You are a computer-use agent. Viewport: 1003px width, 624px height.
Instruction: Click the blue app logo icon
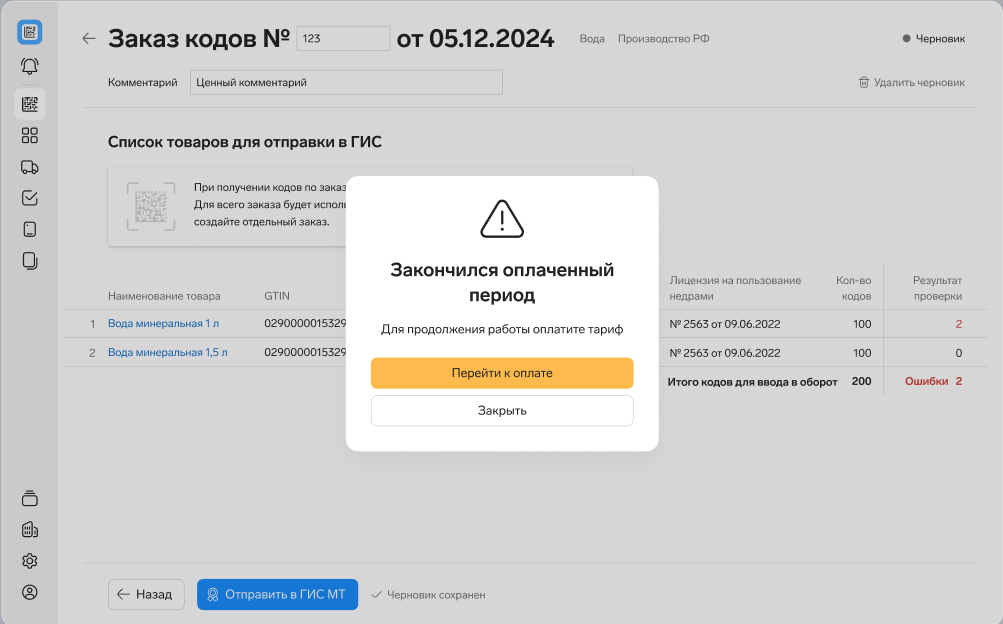pos(30,32)
